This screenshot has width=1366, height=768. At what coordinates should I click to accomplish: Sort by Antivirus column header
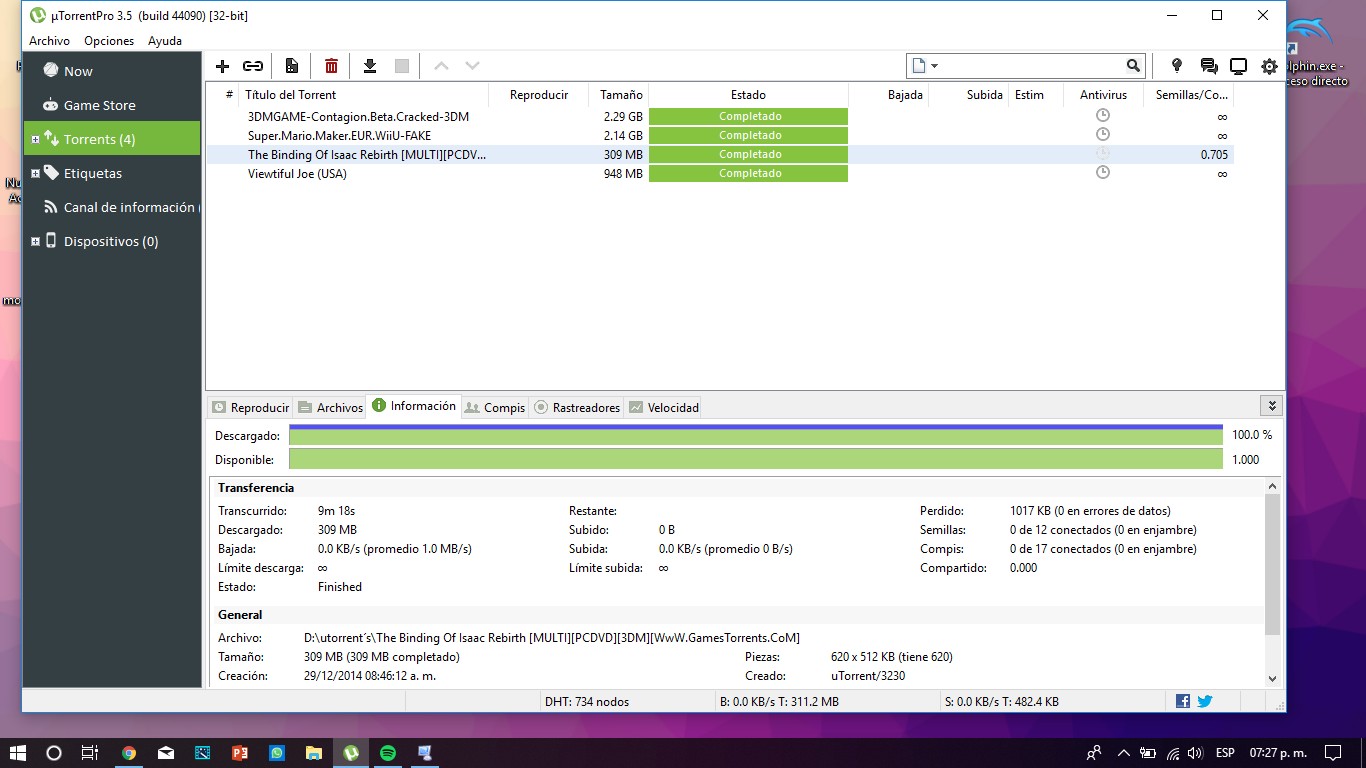coord(1103,95)
